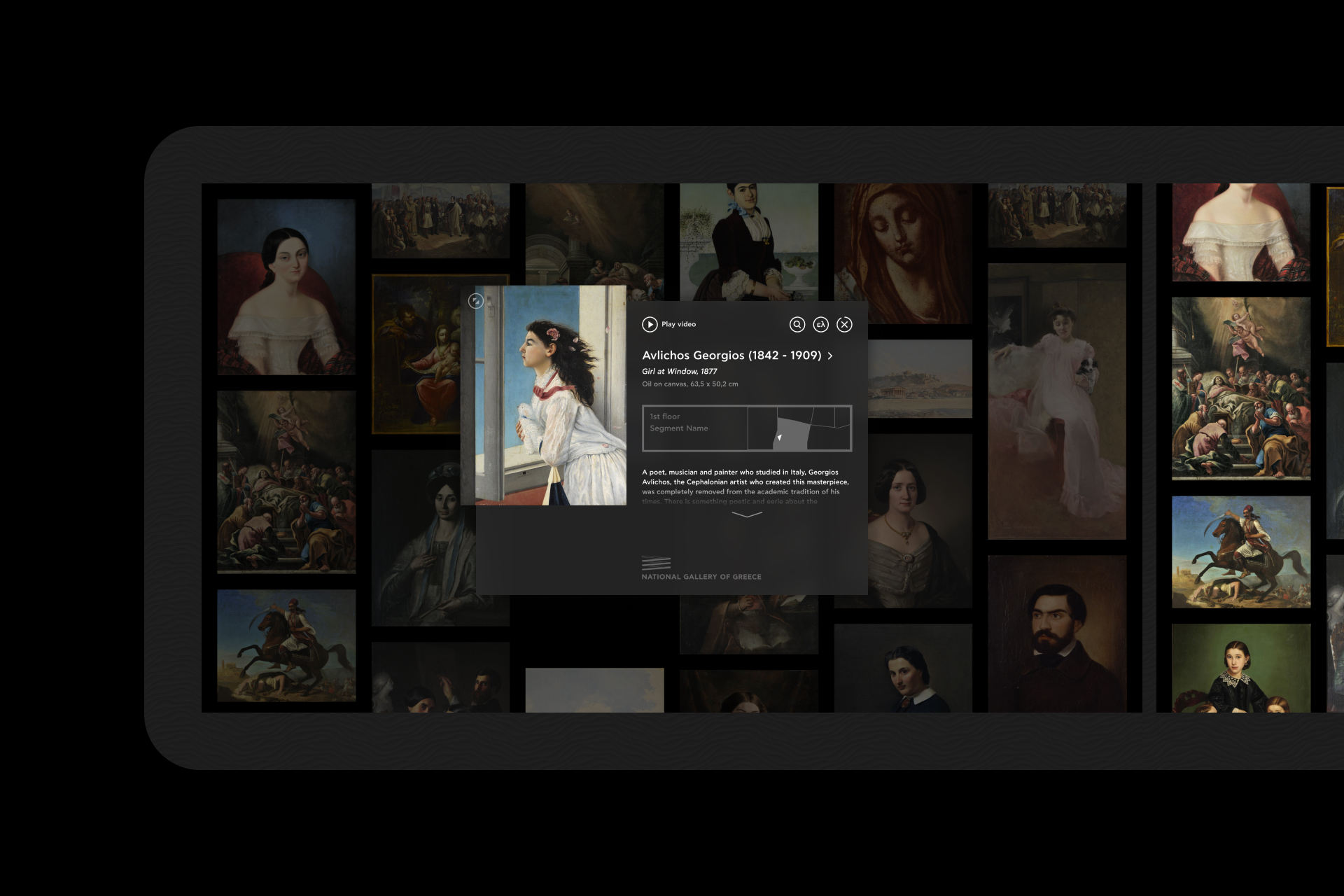Open the woman in white dress portrait top-left
This screenshot has height=896, width=1344.
tap(286, 287)
